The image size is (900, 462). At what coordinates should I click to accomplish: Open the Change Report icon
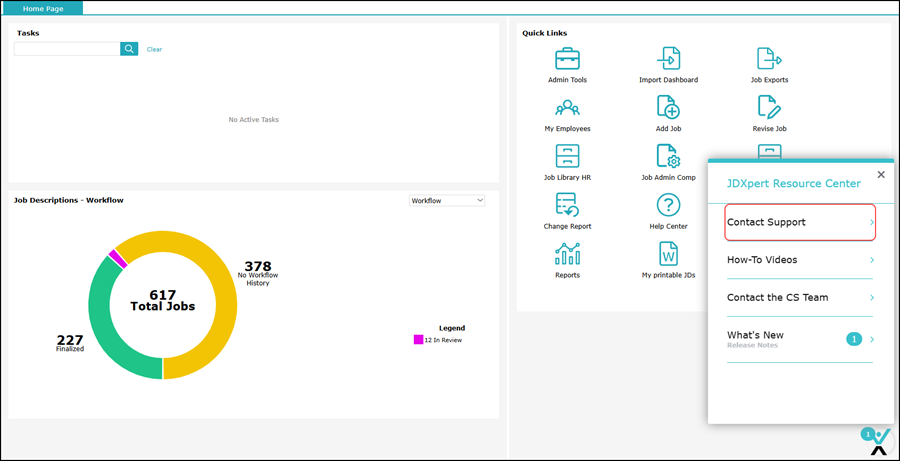pos(567,206)
